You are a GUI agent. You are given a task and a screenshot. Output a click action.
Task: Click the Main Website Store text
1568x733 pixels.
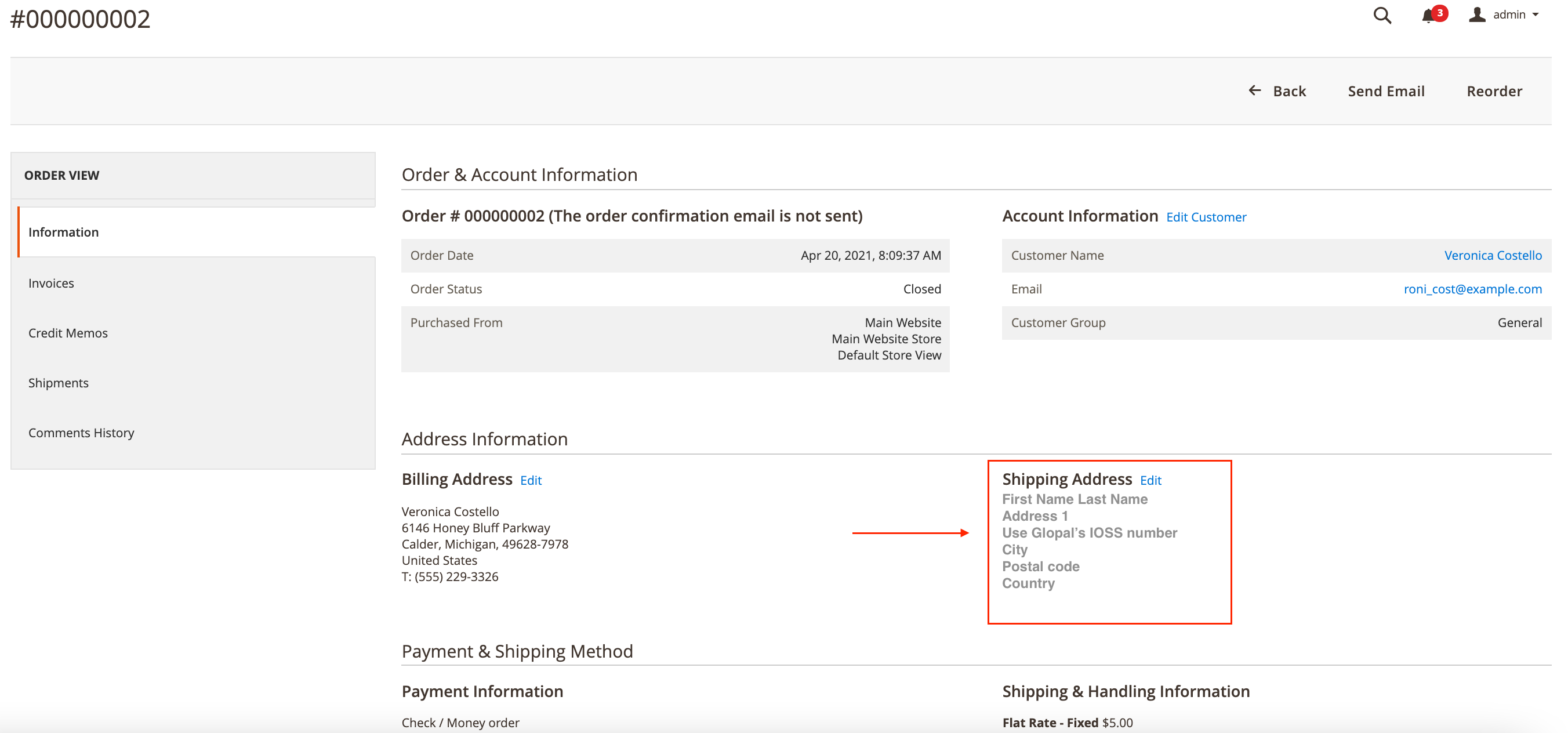pyautogui.click(x=885, y=339)
